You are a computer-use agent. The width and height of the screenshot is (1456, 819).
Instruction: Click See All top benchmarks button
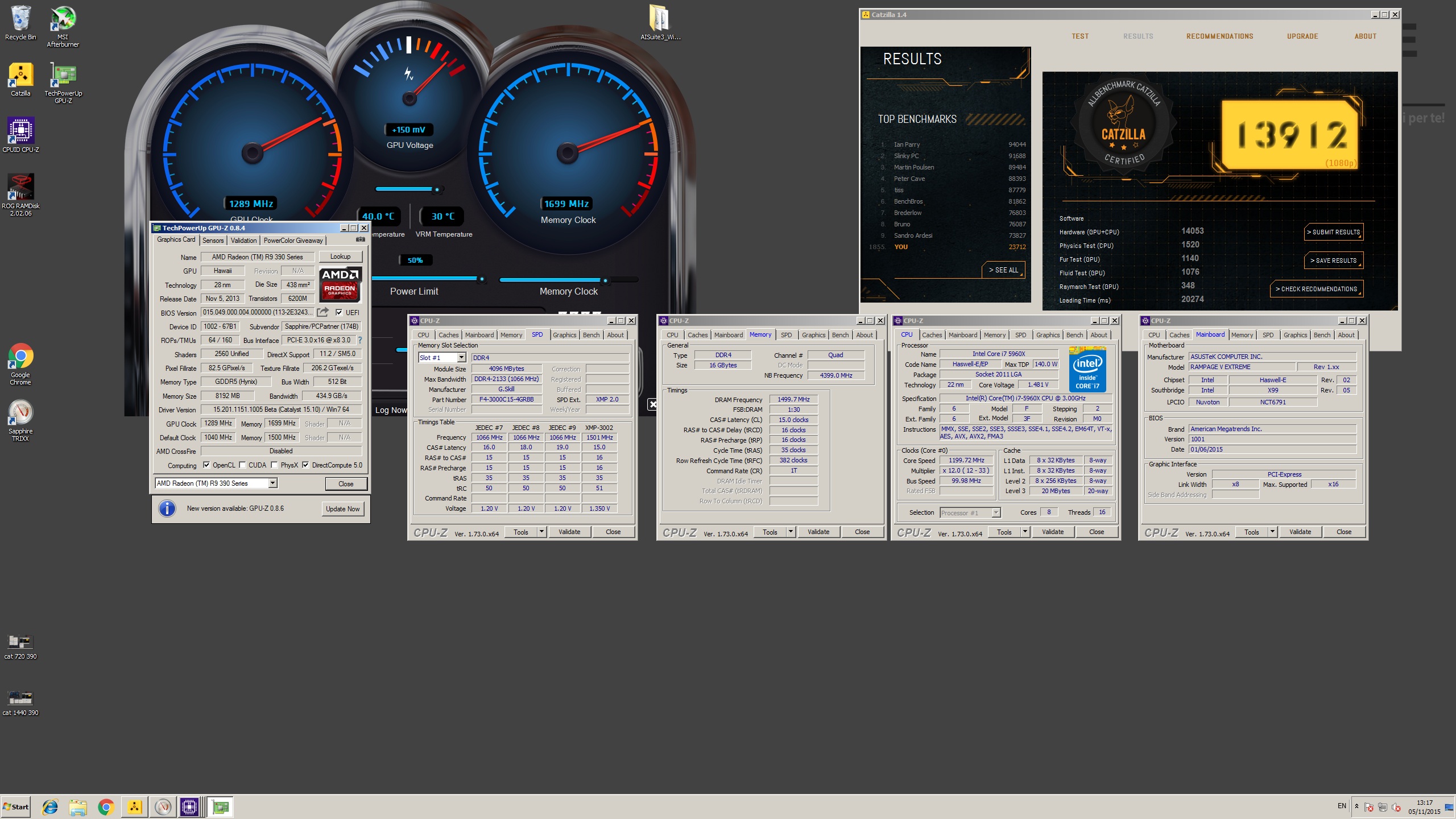click(1003, 270)
